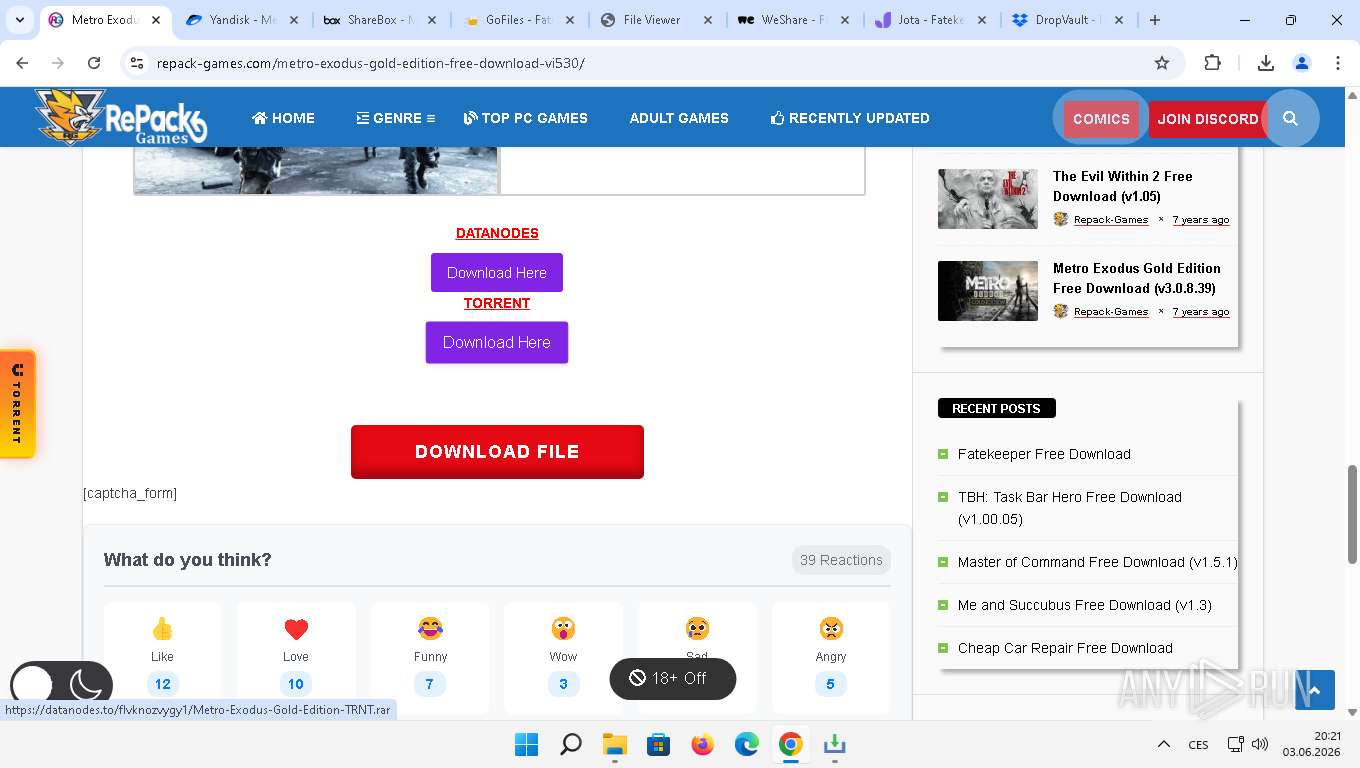This screenshot has height=768, width=1360.
Task: Open Master of Command Free Download post
Action: click(1097, 562)
